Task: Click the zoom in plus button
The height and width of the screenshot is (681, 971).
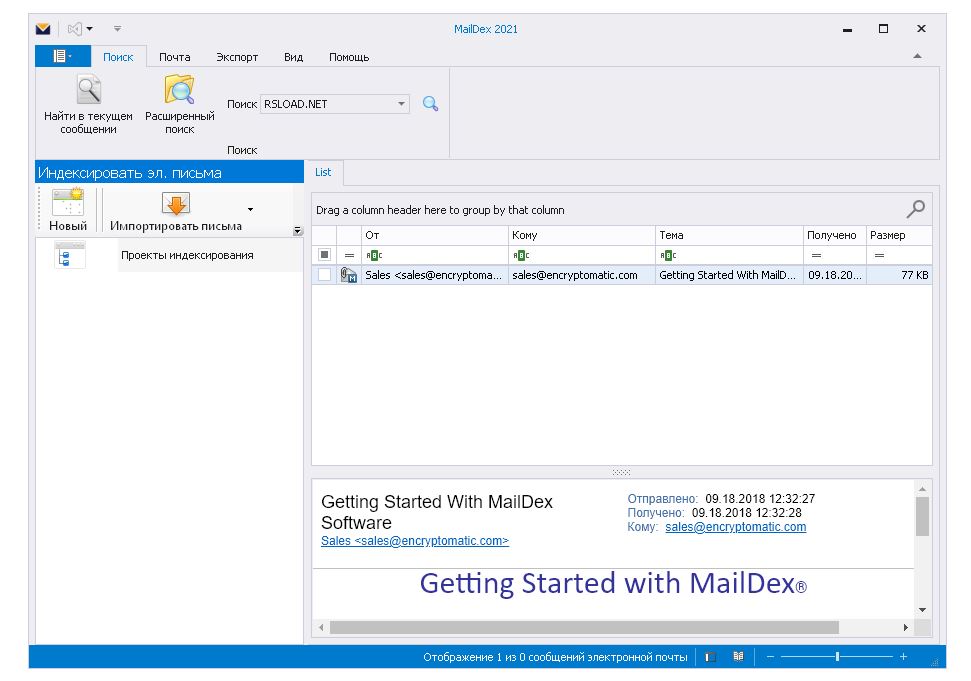Action: pos(904,657)
